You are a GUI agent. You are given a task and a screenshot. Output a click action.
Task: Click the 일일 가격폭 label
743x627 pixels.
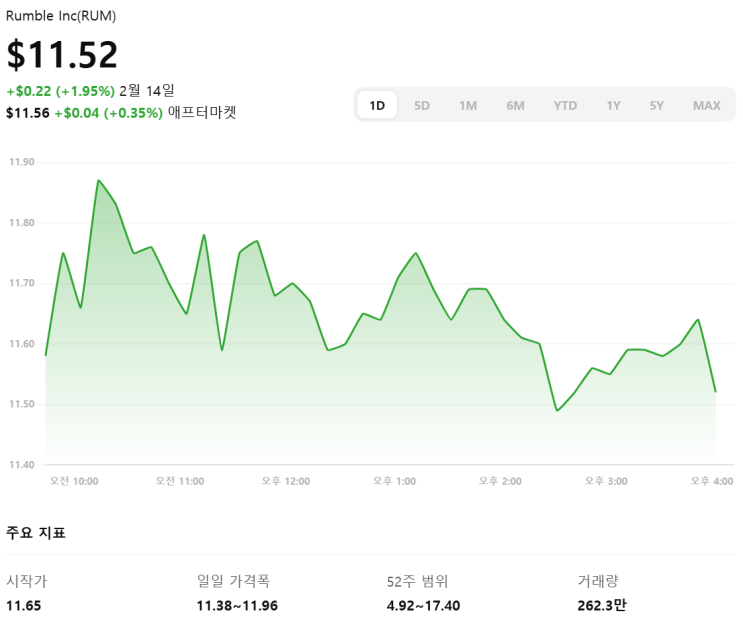tap(234, 581)
